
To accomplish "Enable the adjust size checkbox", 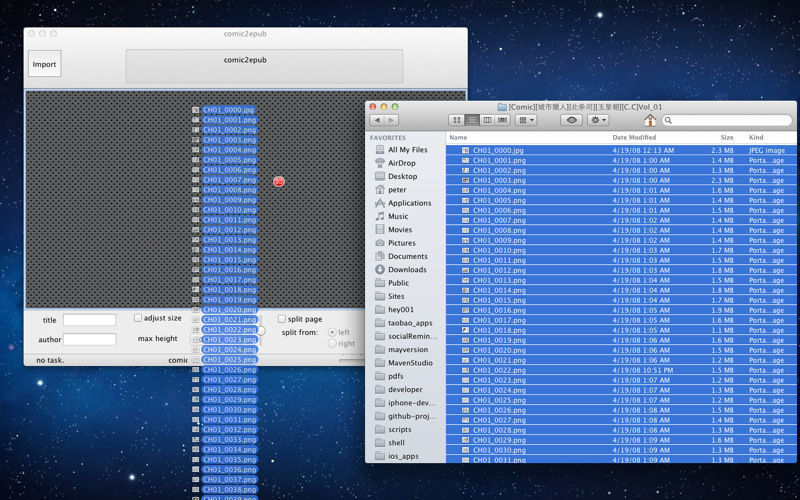I will (x=138, y=317).
